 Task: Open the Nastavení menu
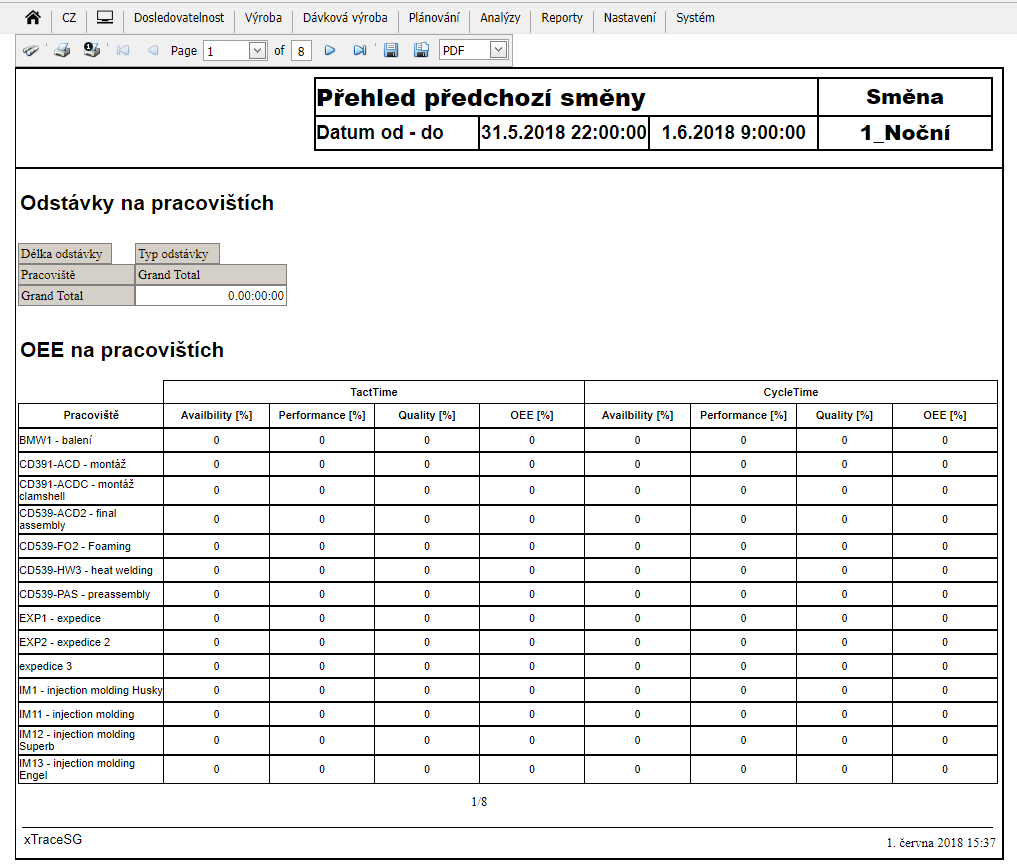pos(630,18)
